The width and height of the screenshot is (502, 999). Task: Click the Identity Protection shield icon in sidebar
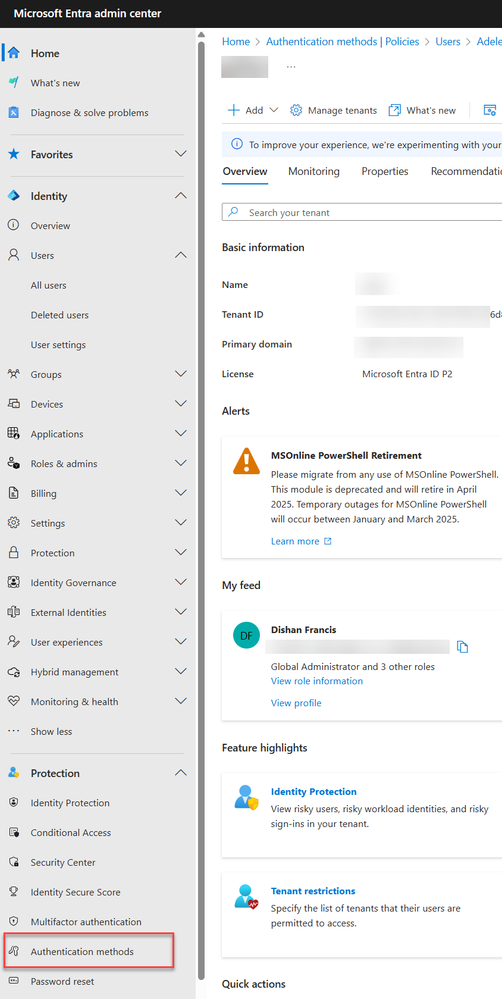pos(13,803)
